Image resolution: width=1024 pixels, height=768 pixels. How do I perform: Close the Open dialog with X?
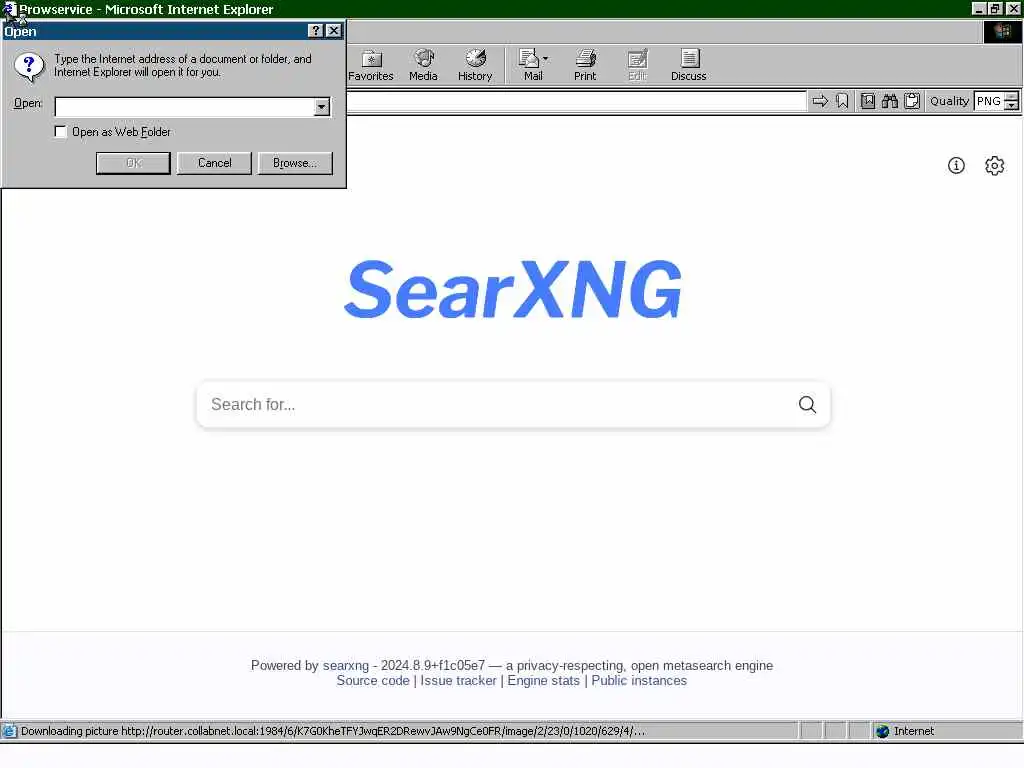(x=333, y=31)
